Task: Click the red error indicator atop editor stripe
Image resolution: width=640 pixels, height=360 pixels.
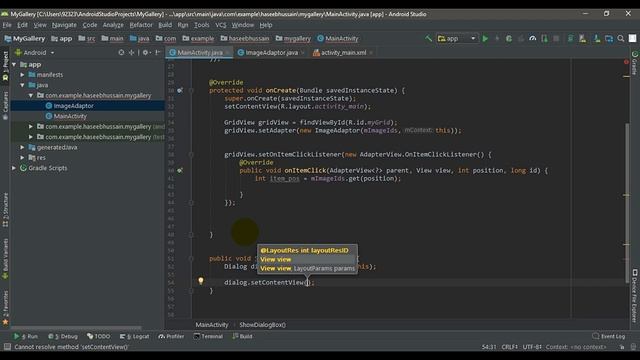Action: click(x=626, y=62)
